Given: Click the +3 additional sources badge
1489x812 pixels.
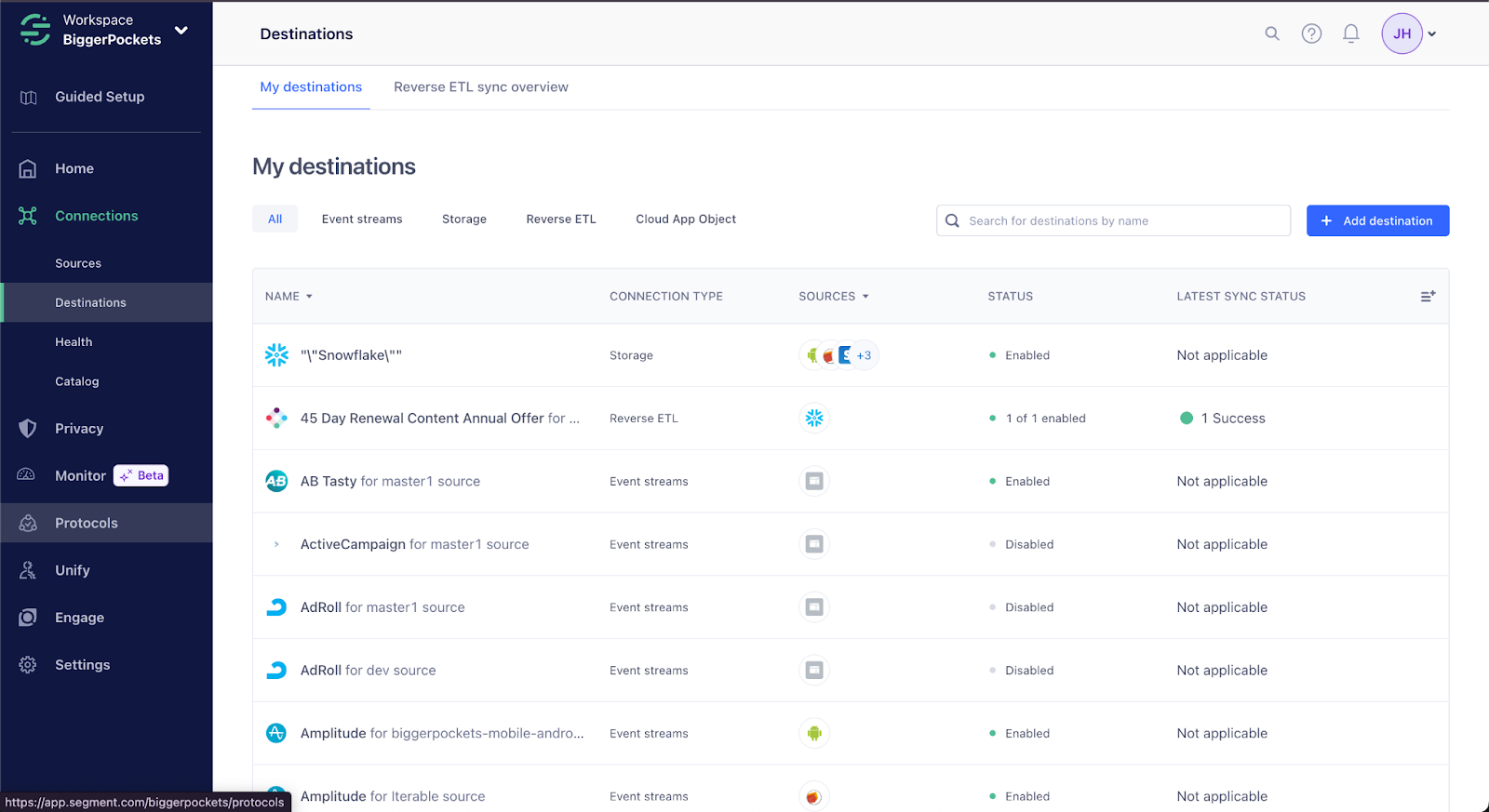Looking at the screenshot, I should click(865, 355).
